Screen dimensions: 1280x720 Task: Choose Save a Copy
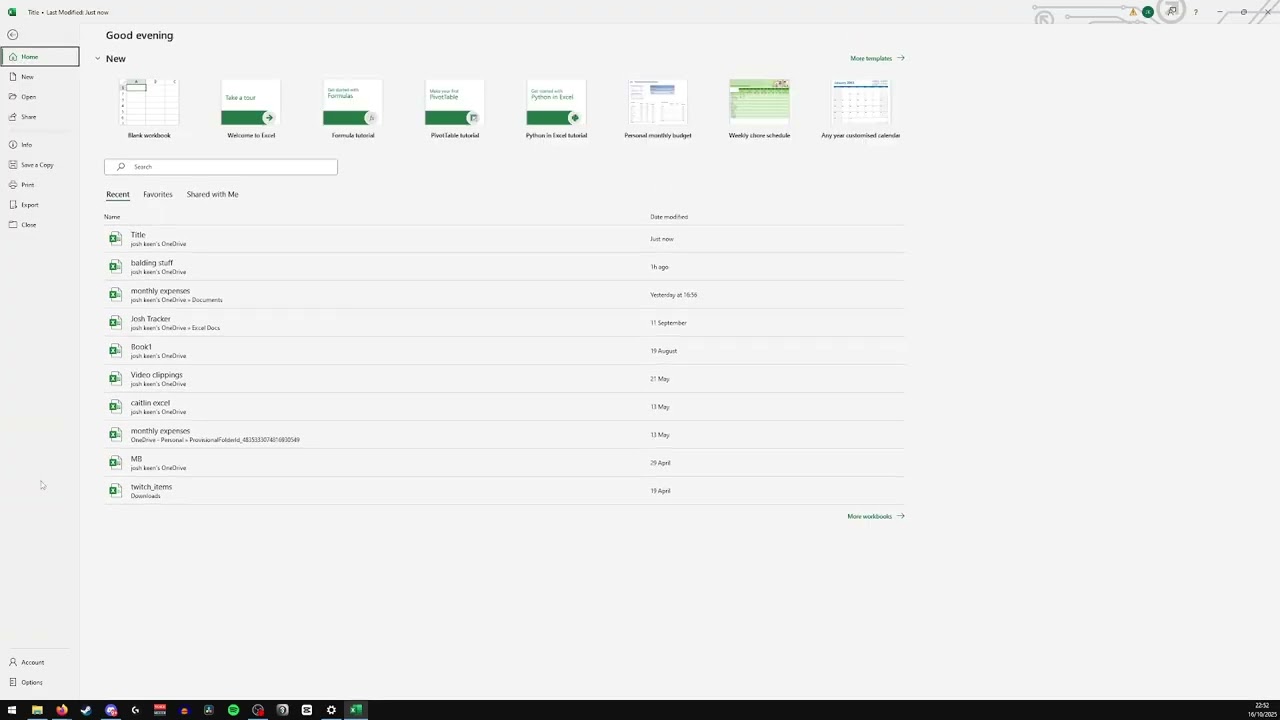(x=40, y=165)
